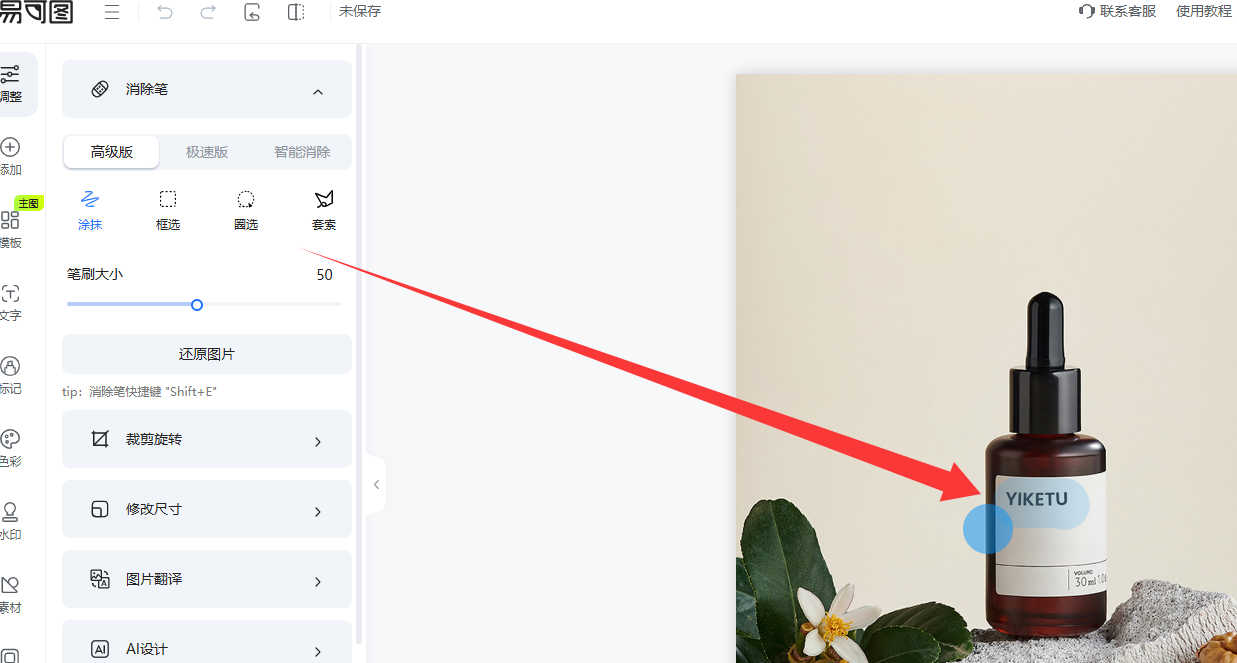Viewport: 1237px width, 663px height.
Task: Open the hamburger menu icon
Action: pyautogui.click(x=112, y=12)
